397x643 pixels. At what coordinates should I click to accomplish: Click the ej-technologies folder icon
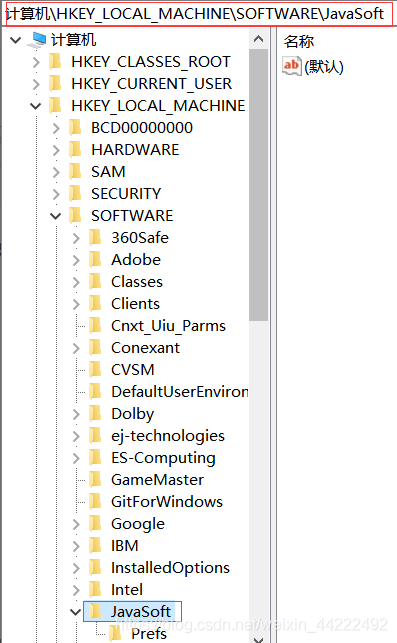tap(95, 436)
